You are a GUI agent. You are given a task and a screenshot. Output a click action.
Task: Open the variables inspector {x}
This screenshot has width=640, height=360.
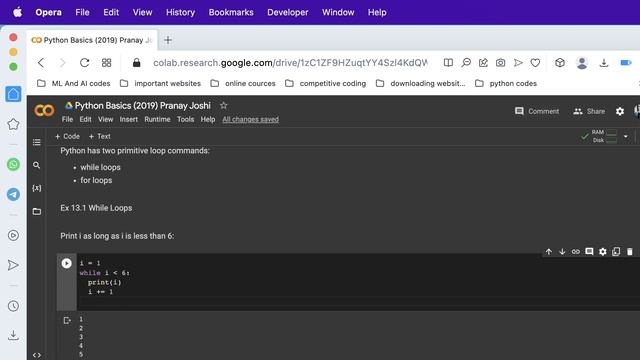coord(37,188)
